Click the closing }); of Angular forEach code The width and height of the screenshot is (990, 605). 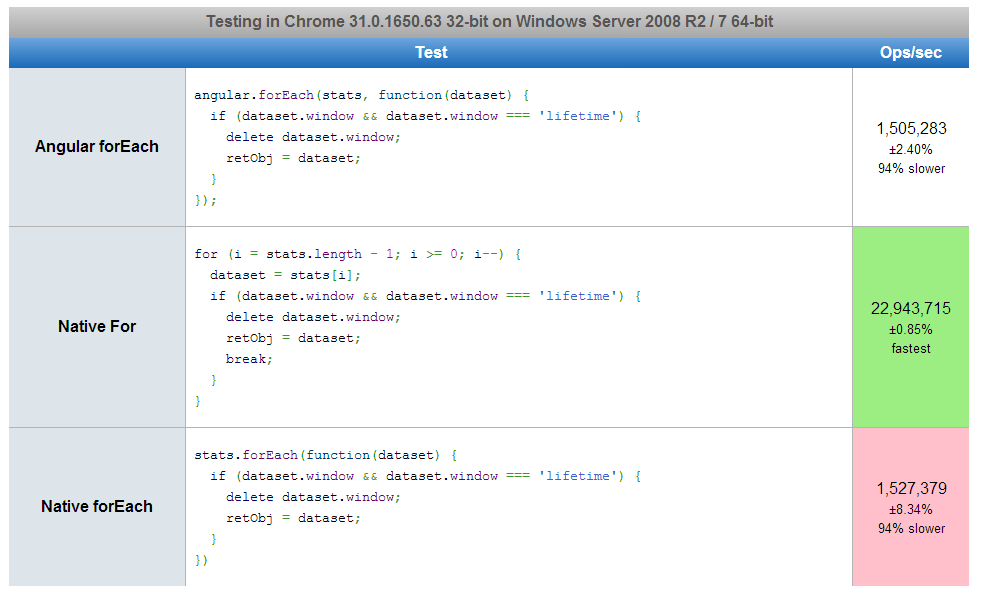[205, 201]
